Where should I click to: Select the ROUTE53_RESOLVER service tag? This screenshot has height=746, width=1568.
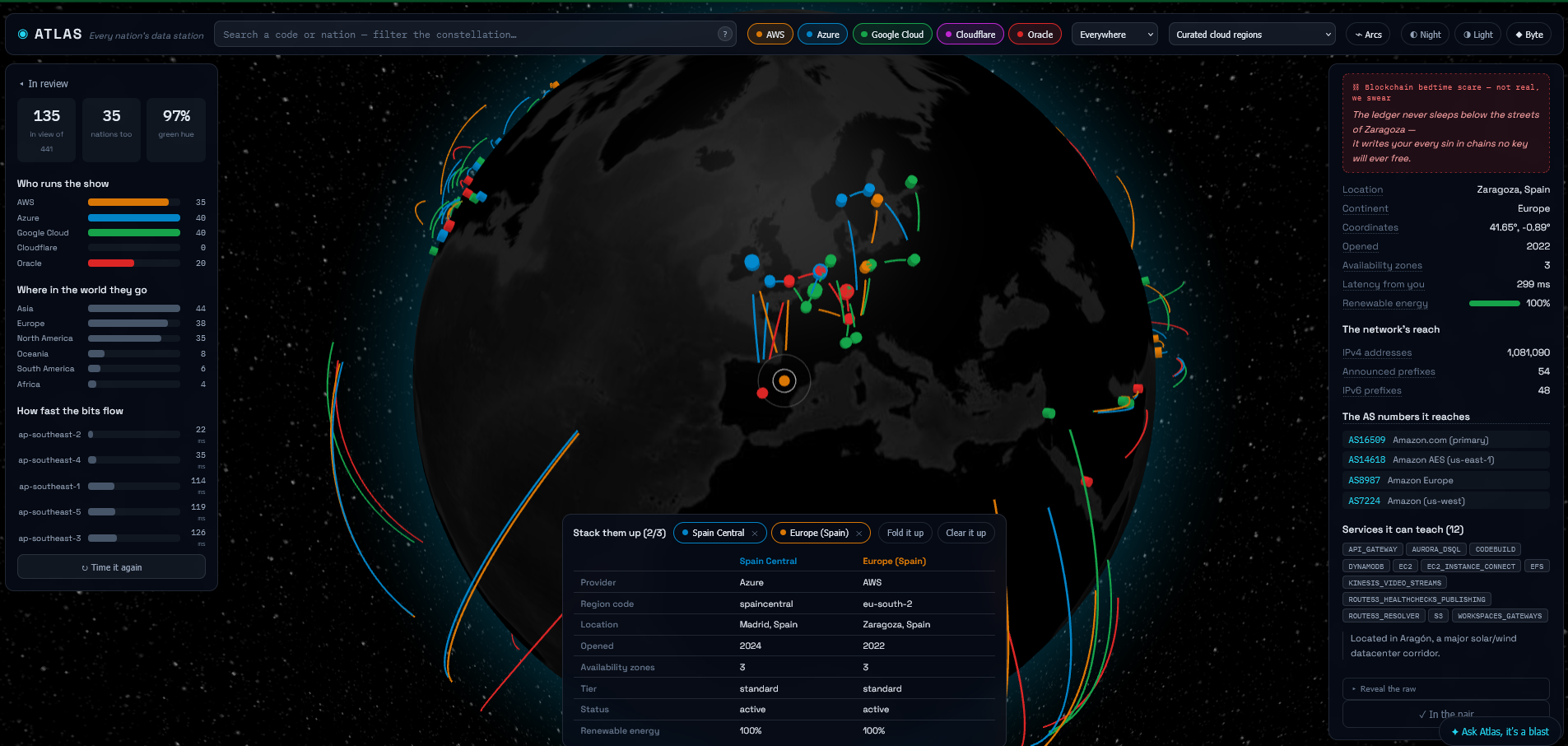[1384, 616]
